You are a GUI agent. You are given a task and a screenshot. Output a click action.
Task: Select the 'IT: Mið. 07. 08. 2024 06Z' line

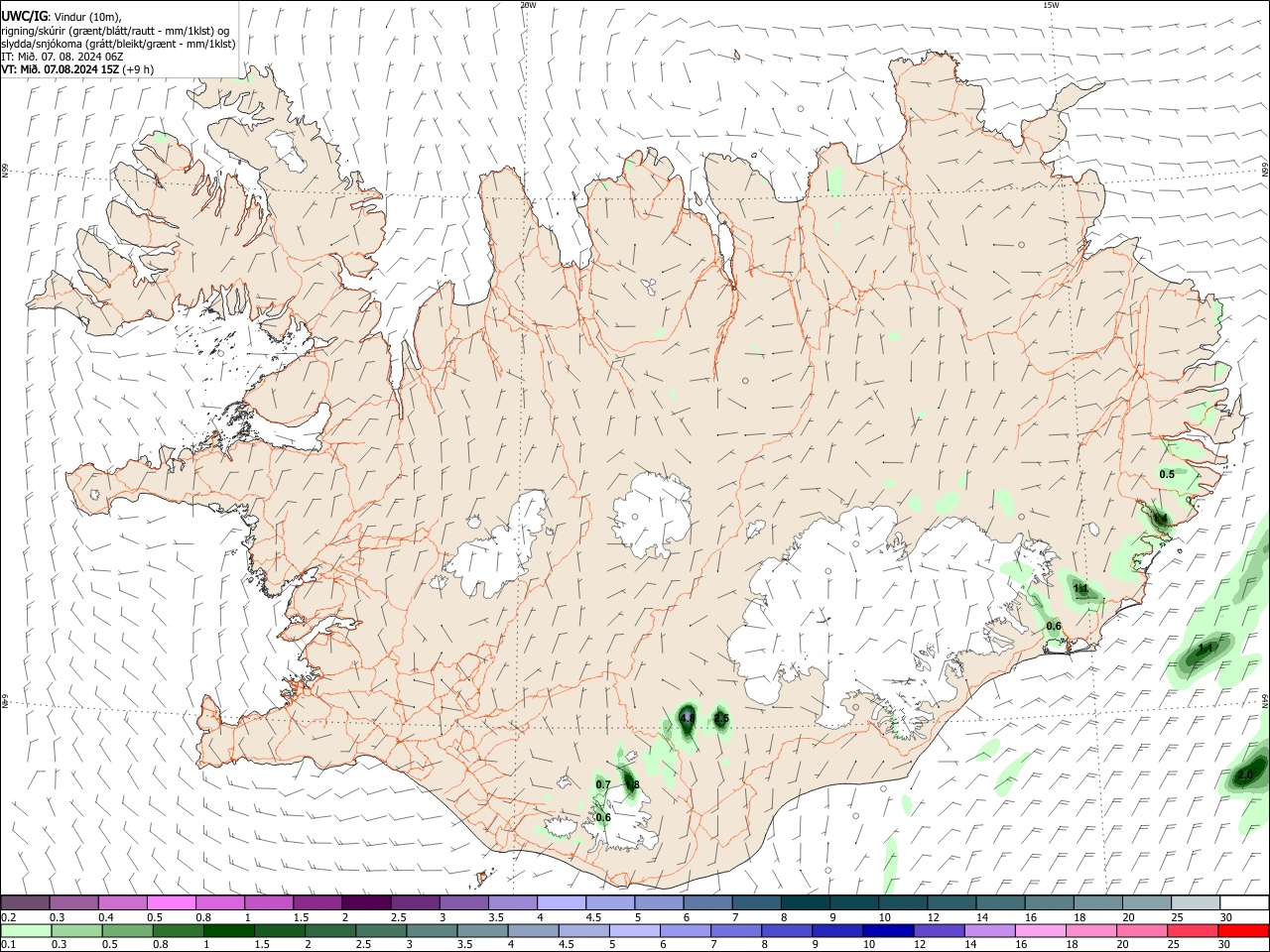click(62, 57)
